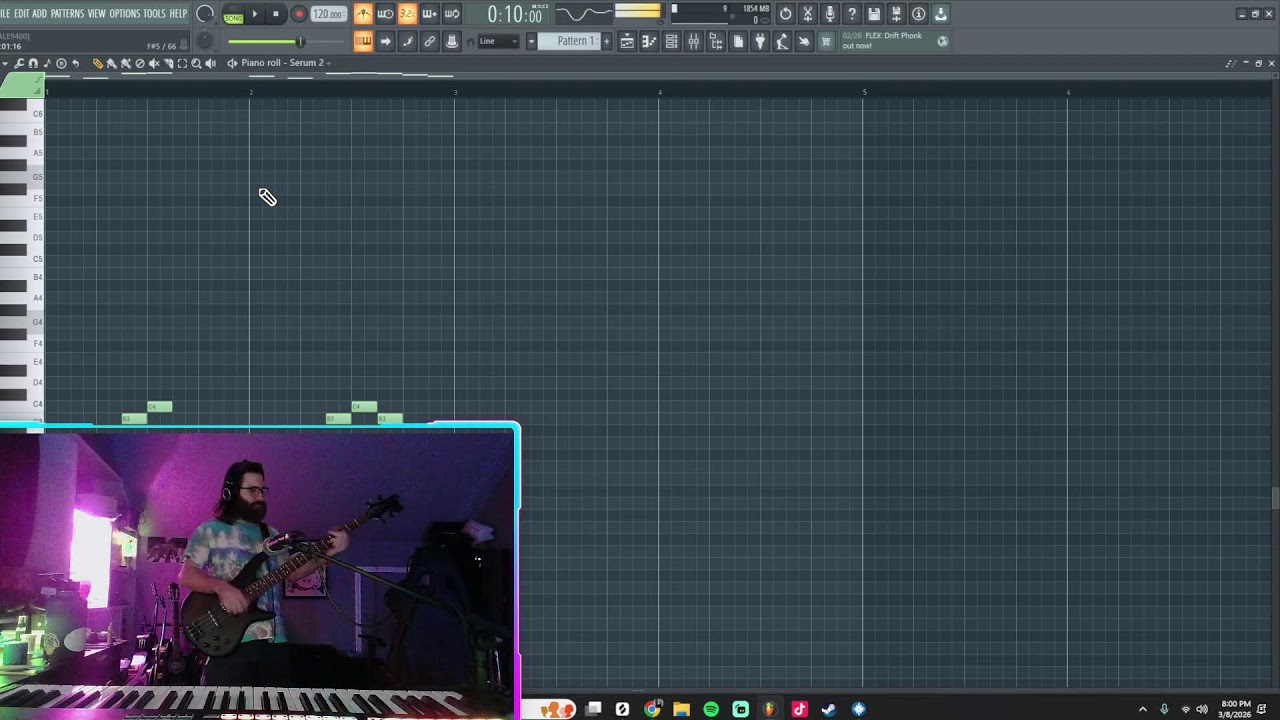Toggle wait for input to start playing
The width and height of the screenshot is (1280, 720).
coord(385,14)
